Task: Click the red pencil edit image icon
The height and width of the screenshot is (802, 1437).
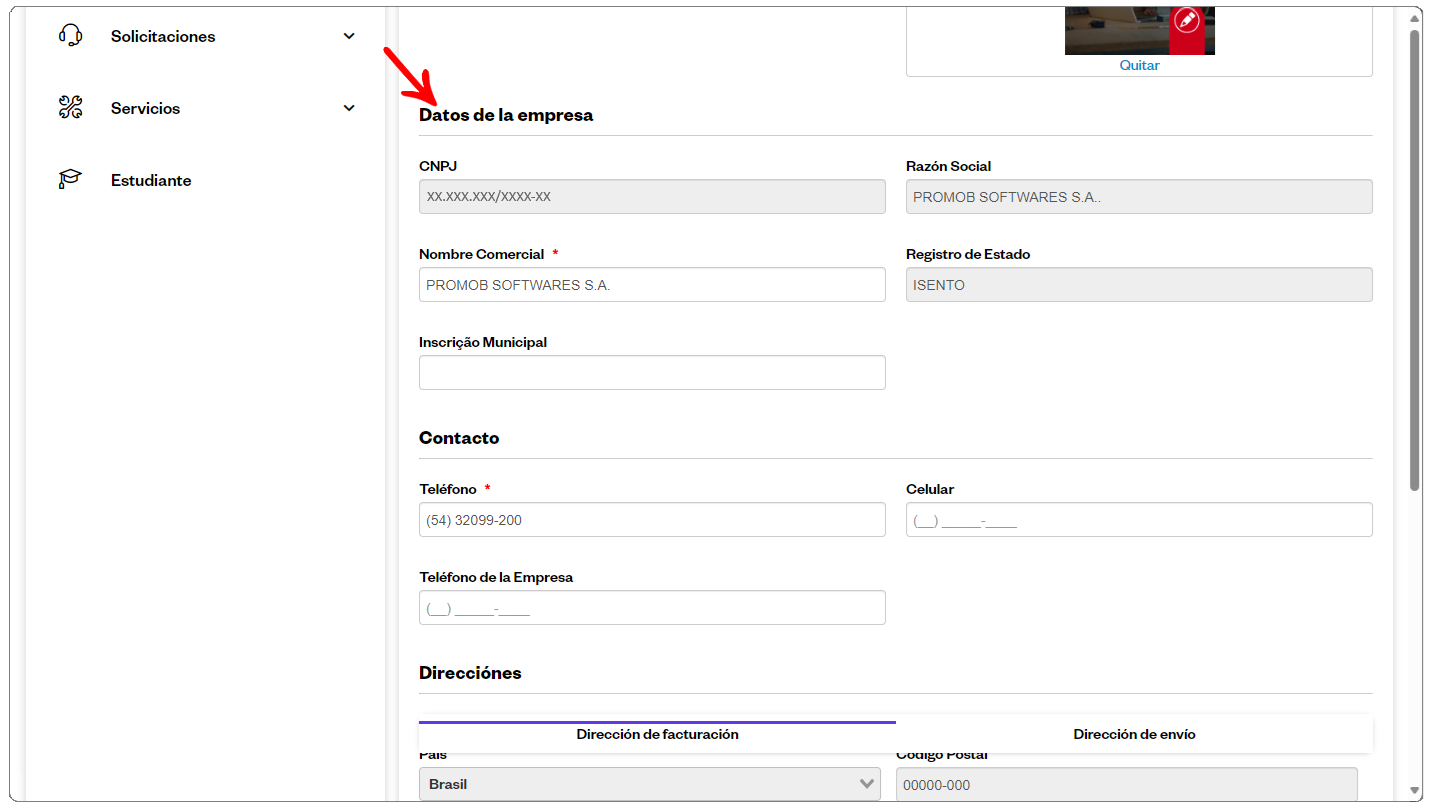Action: click(1186, 21)
